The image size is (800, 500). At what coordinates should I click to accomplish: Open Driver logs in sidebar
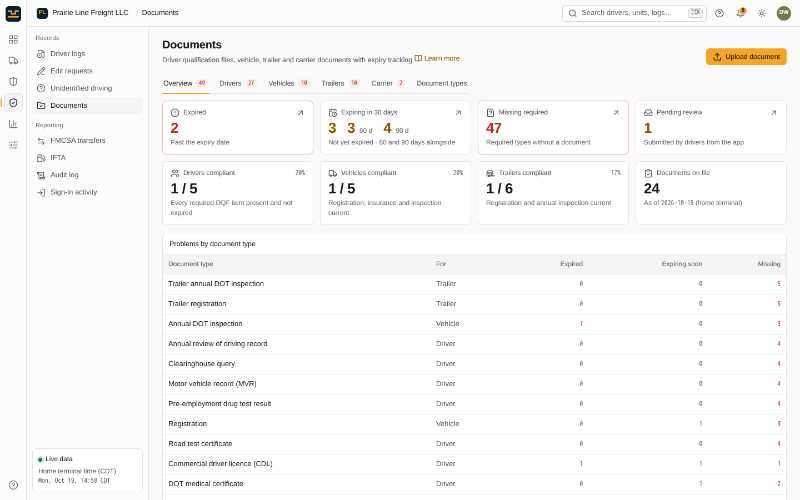(x=87, y=54)
